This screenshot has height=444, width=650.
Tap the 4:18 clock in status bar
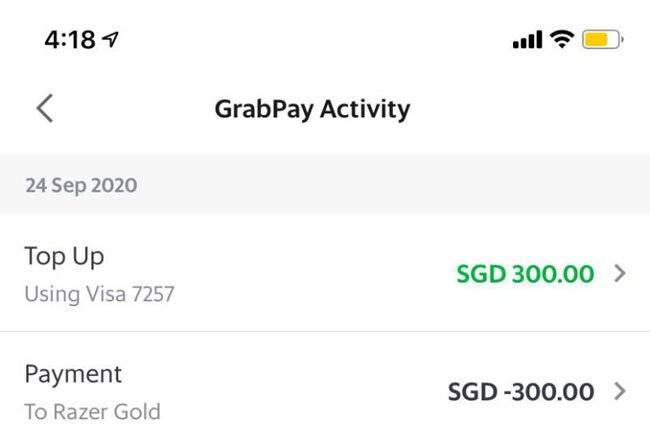pos(69,40)
